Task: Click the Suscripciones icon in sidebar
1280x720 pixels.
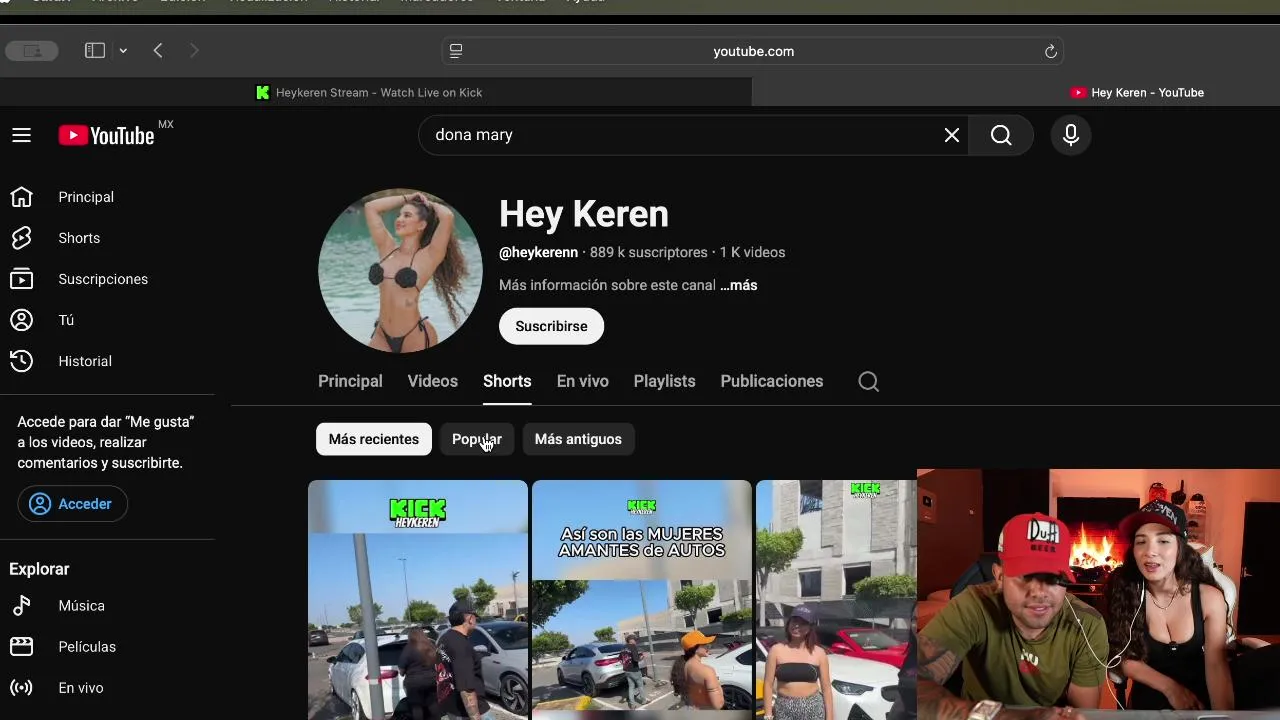Action: point(21,279)
